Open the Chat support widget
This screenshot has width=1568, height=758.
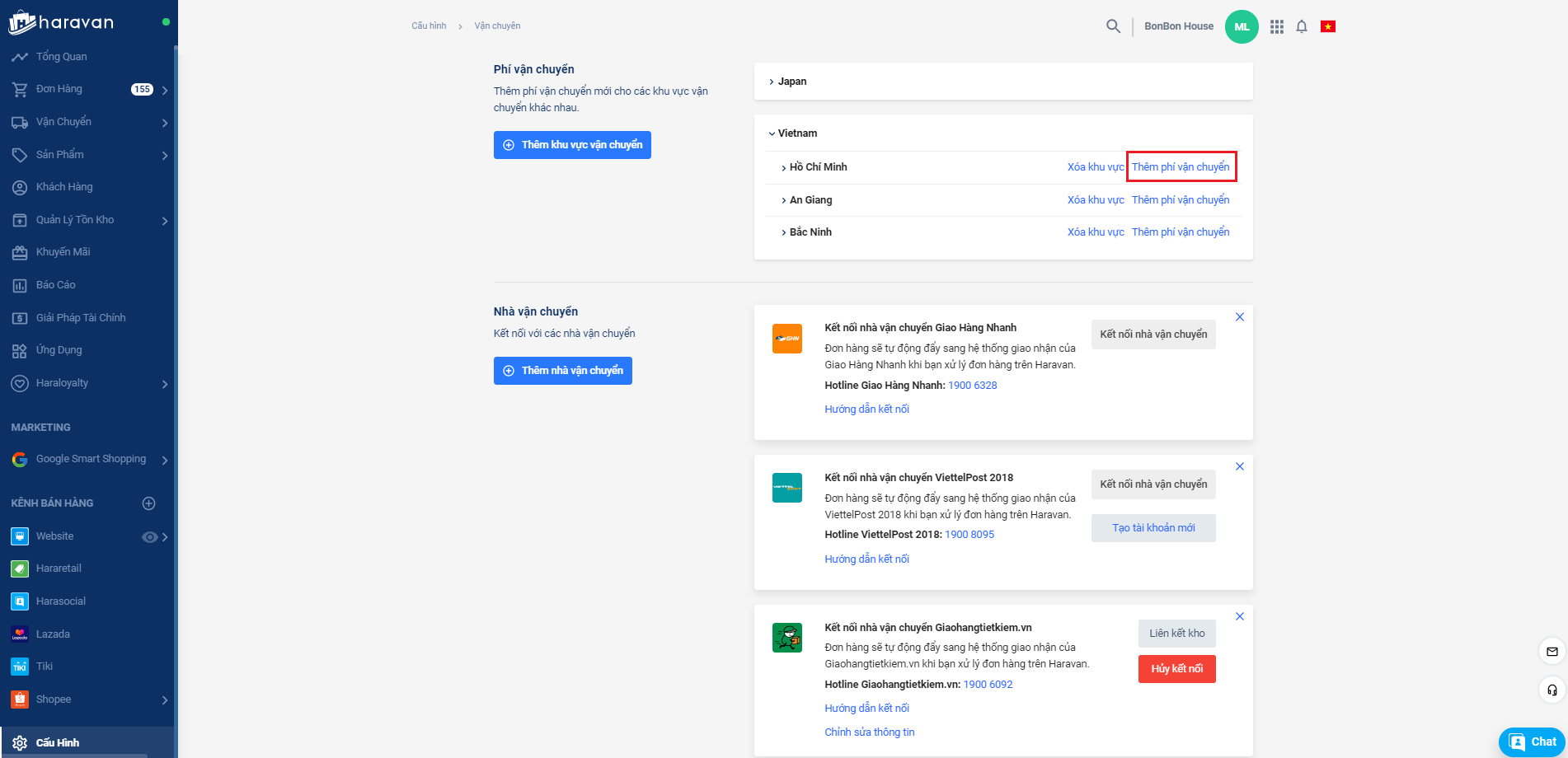tap(1532, 742)
